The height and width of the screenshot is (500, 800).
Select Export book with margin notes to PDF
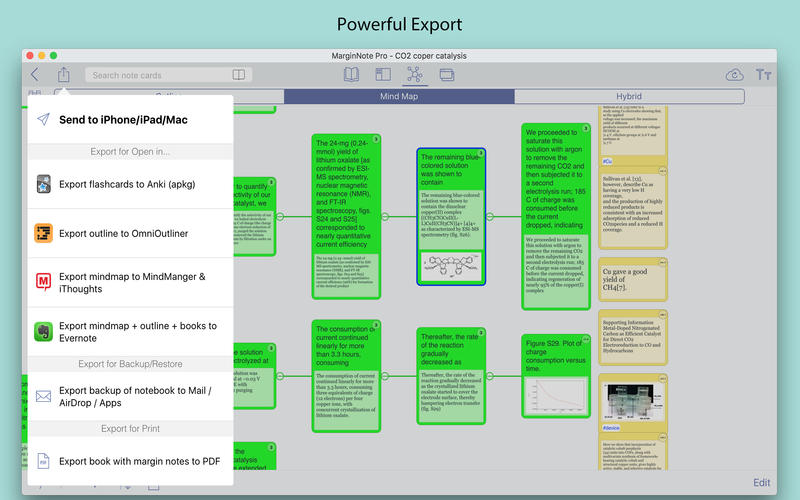pyautogui.click(x=131, y=461)
